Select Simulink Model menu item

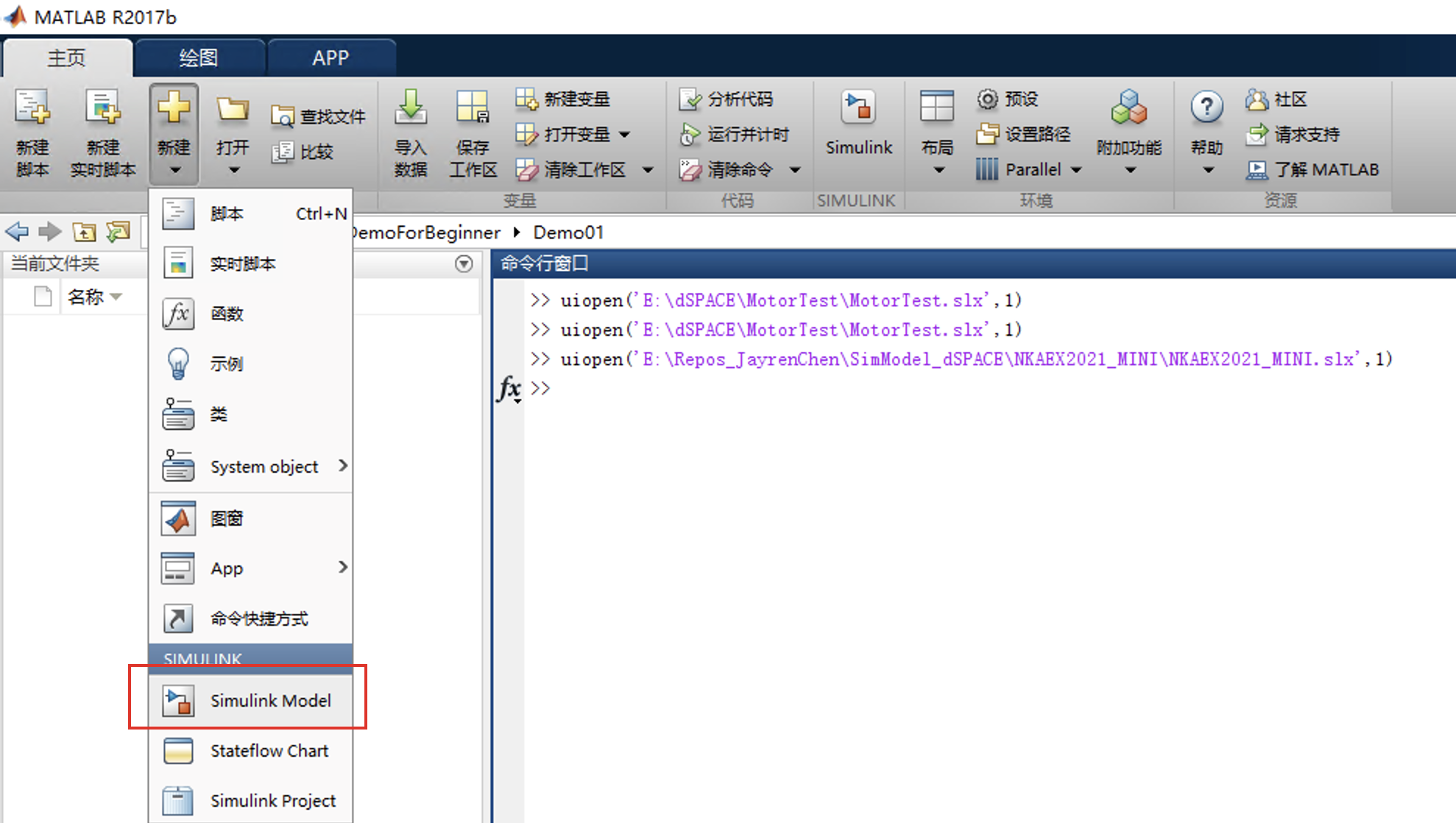tap(251, 700)
